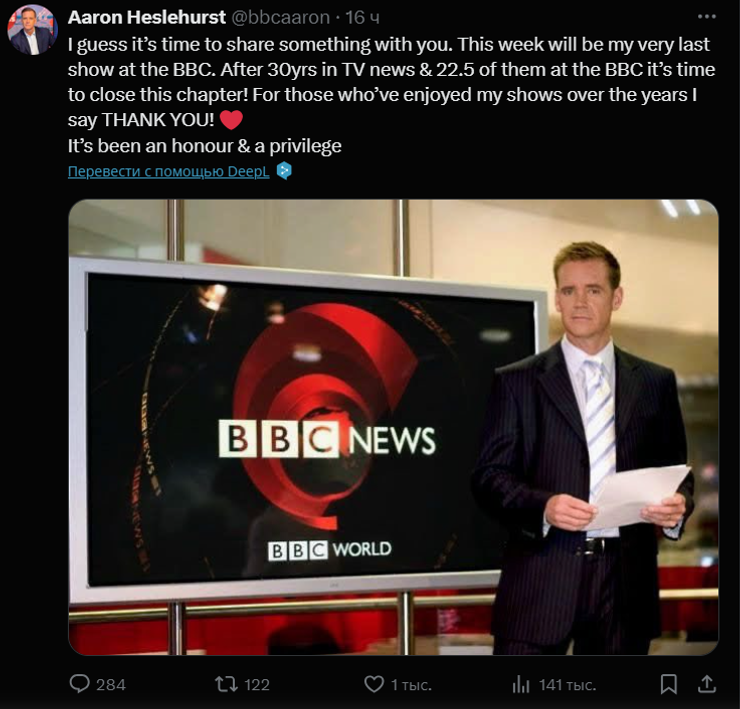Viewport: 740px width, 709px height.
Task: Open the share upload icon
Action: (706, 684)
